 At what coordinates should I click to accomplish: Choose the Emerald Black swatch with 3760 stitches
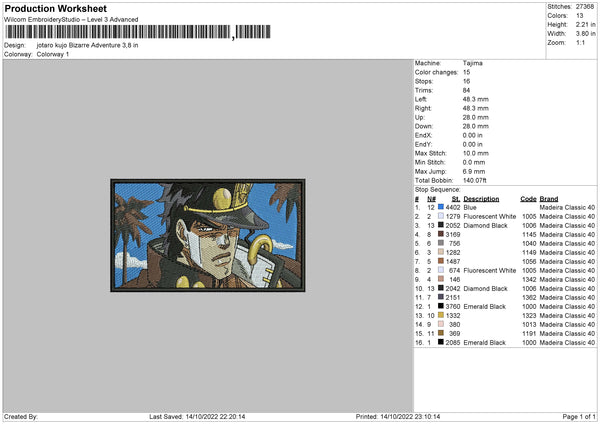click(x=441, y=306)
